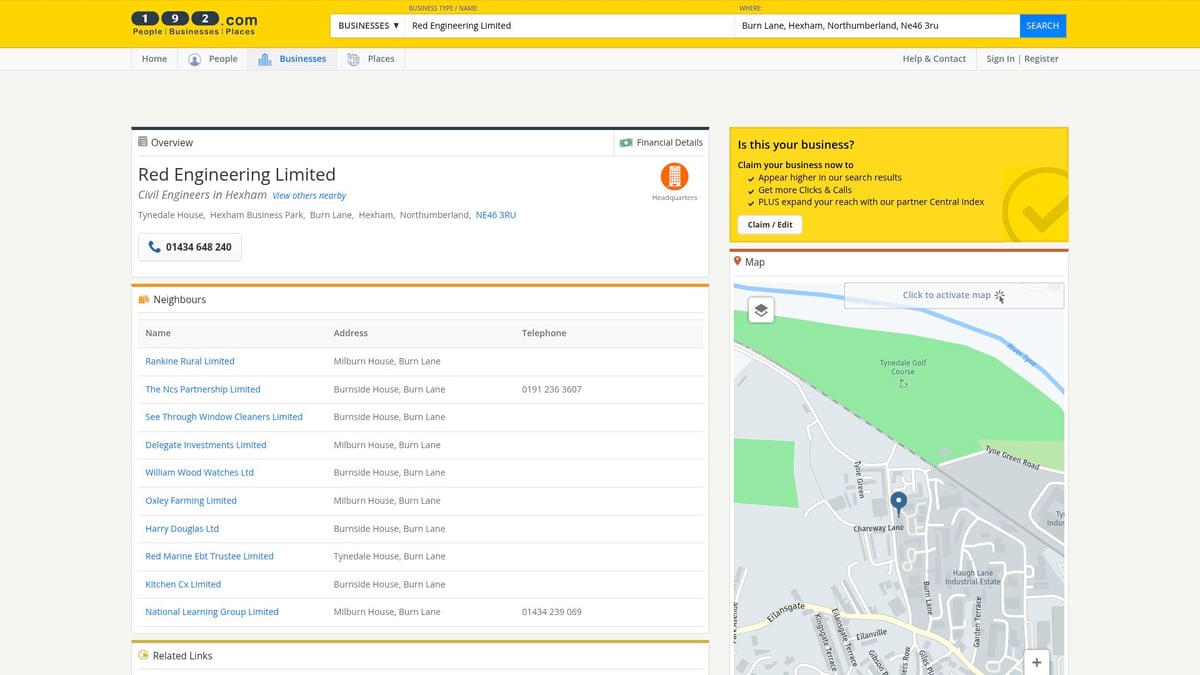Screen dimensions: 1200x675
Task: Click the Tynedale House, Burn Lane address cell
Action: coord(389,556)
